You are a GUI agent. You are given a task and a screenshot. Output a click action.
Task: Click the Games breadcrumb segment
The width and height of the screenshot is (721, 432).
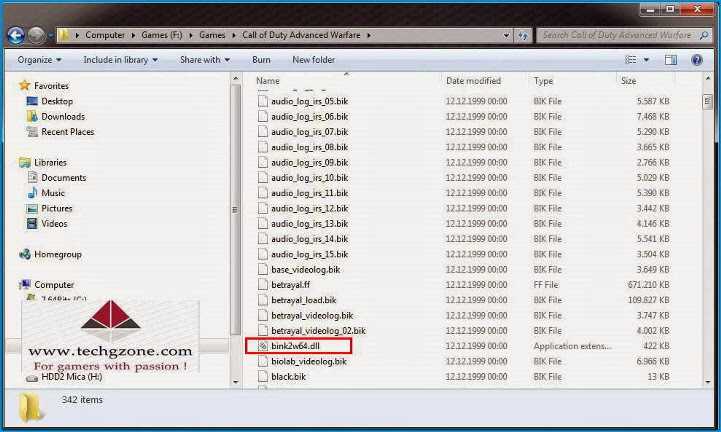(212, 35)
